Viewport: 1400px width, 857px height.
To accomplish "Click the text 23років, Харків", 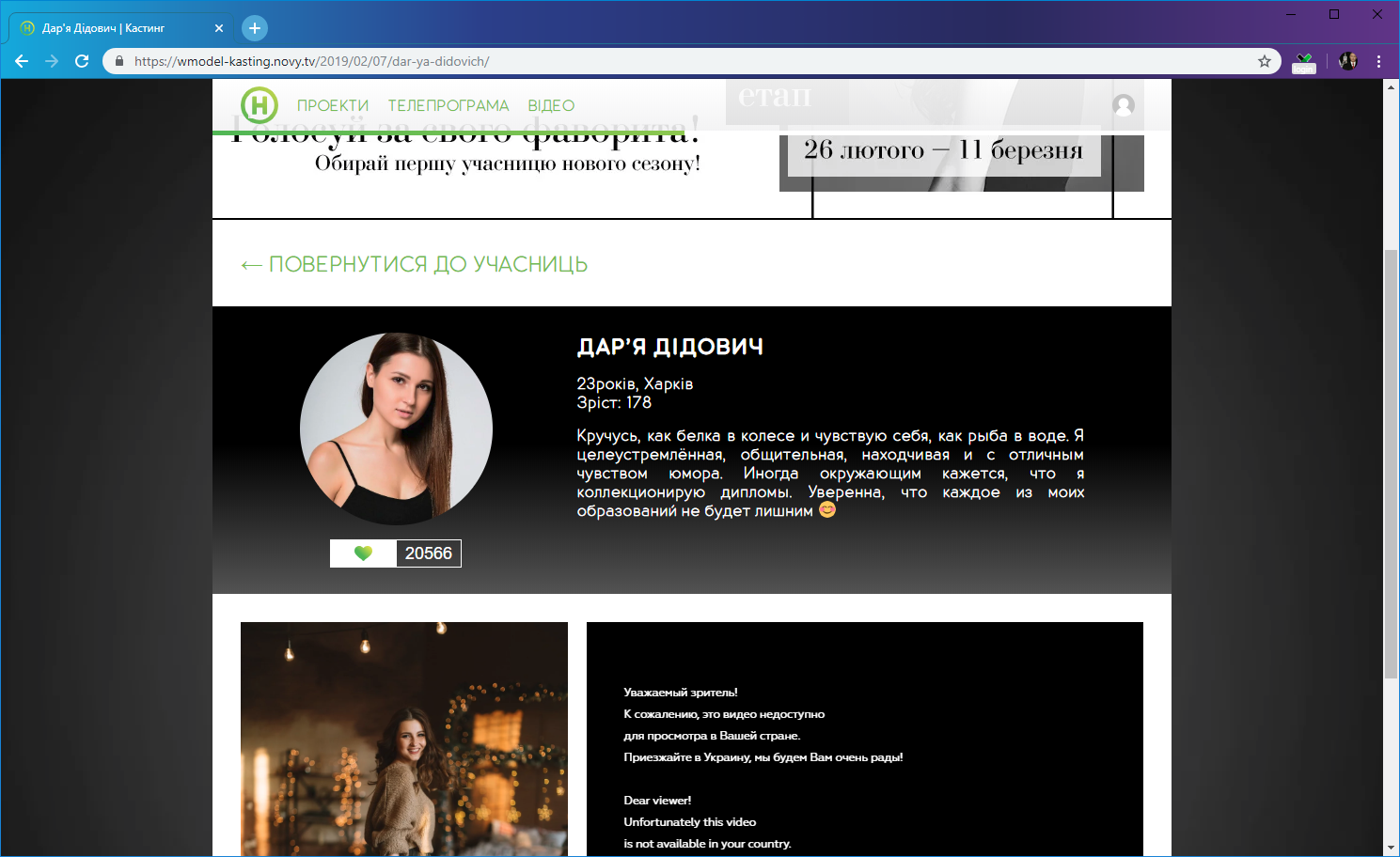I will pyautogui.click(x=635, y=383).
